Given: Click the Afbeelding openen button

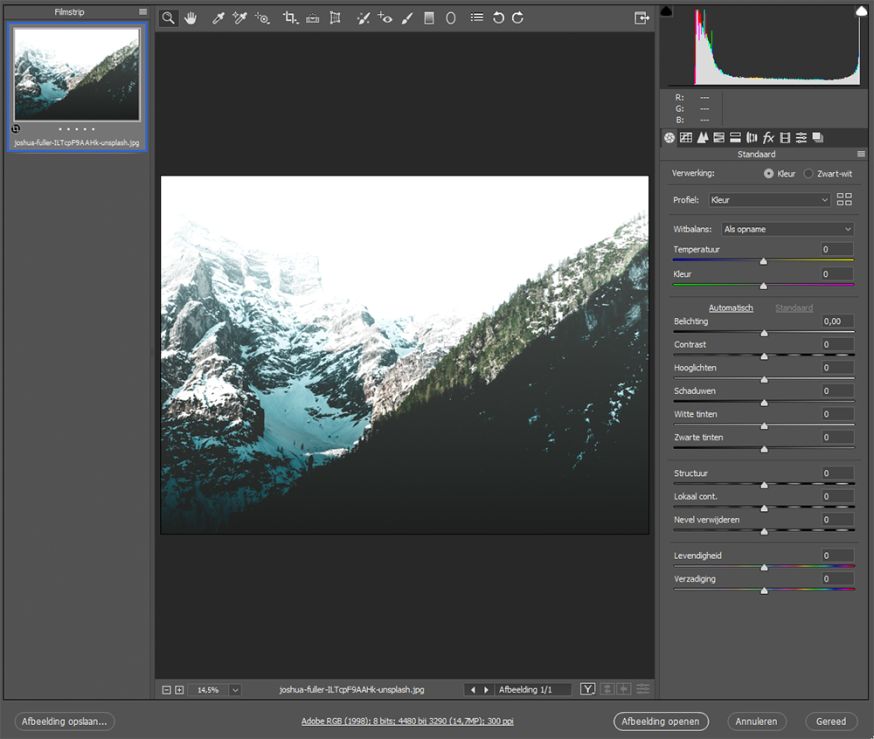Looking at the screenshot, I should click(x=661, y=721).
